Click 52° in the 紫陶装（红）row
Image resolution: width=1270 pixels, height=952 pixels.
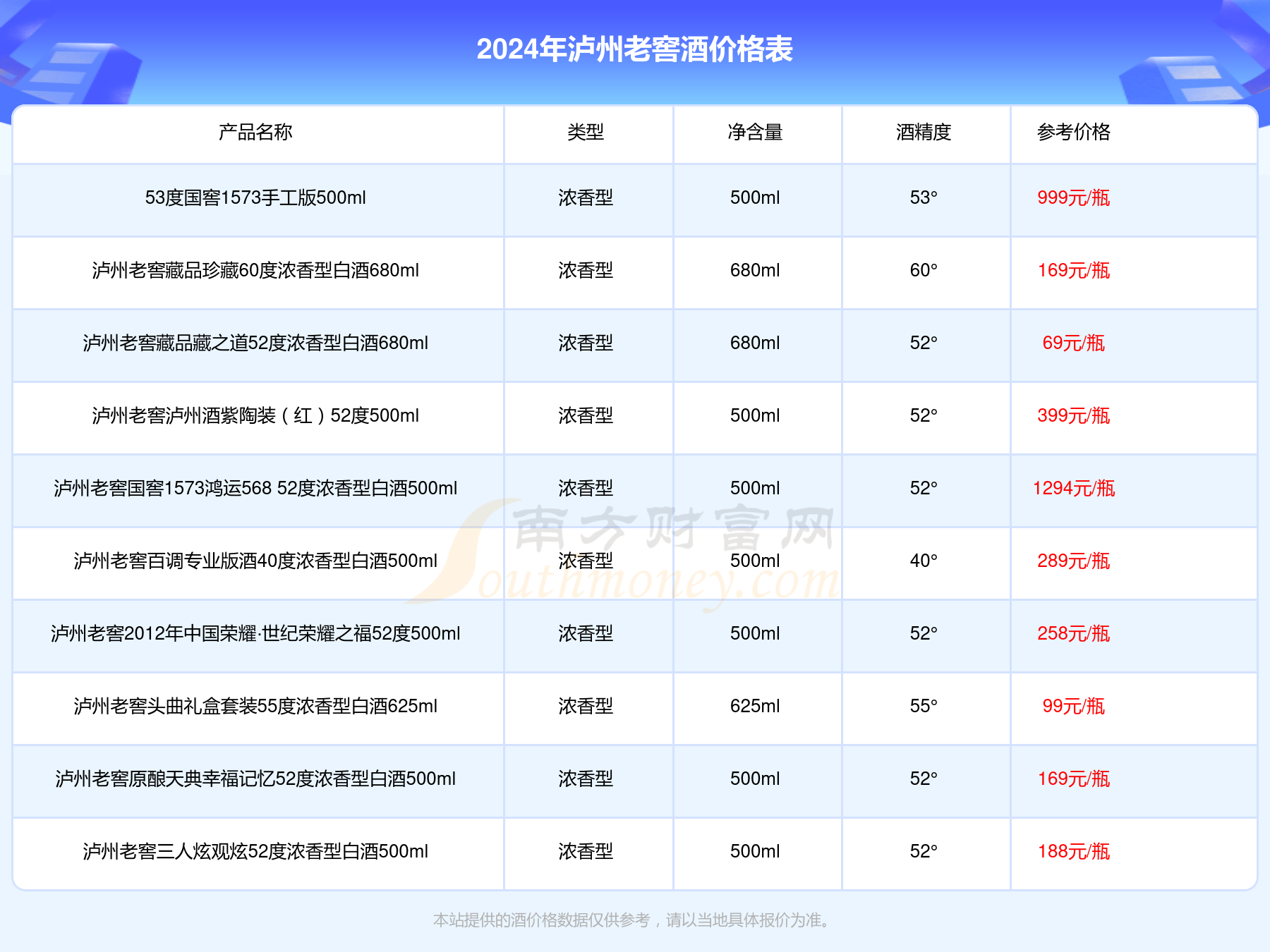(924, 415)
